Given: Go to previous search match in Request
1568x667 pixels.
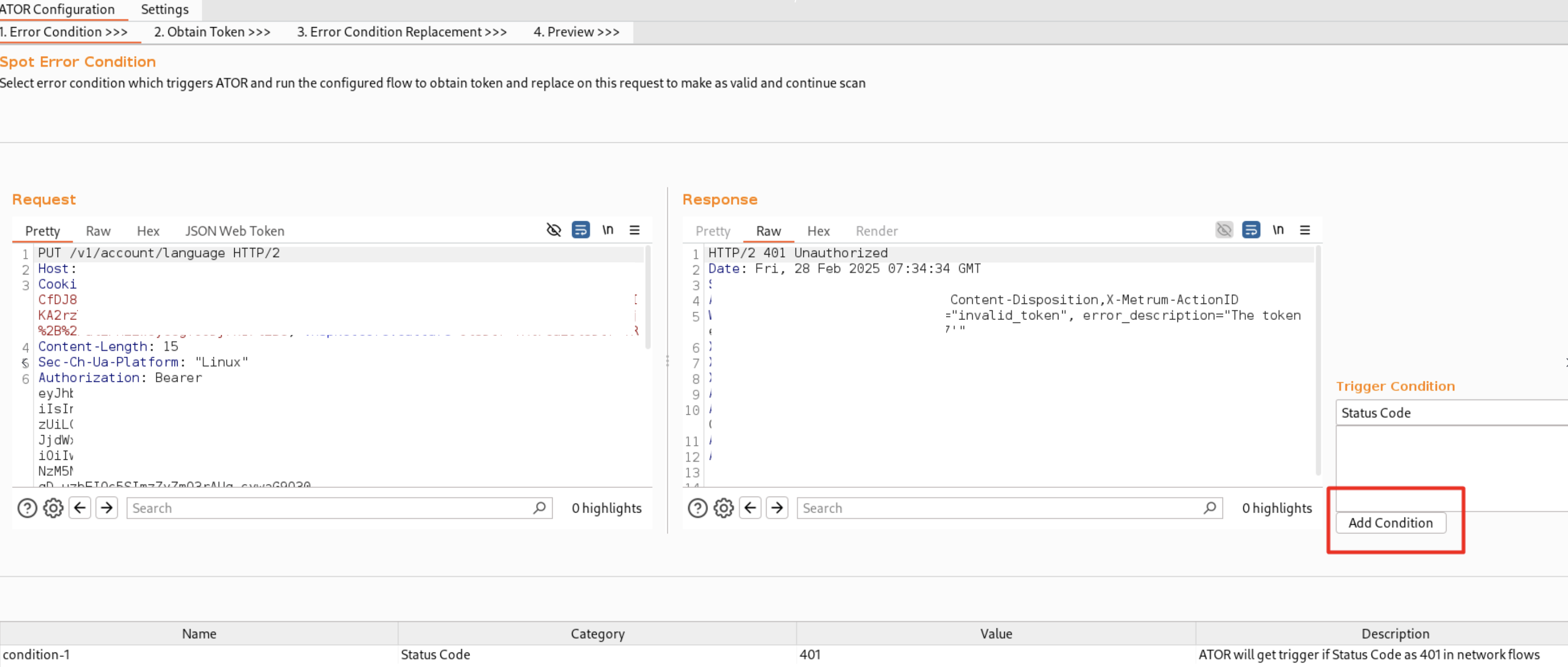Looking at the screenshot, I should (80, 508).
